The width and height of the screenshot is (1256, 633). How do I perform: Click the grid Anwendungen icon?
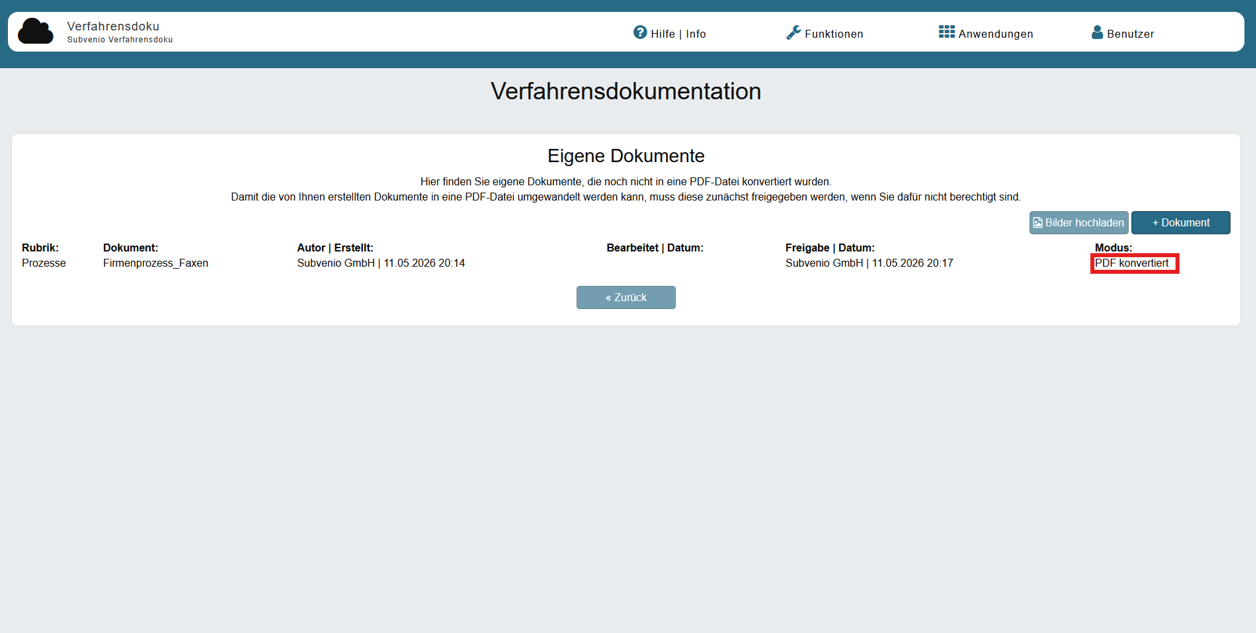coord(946,32)
